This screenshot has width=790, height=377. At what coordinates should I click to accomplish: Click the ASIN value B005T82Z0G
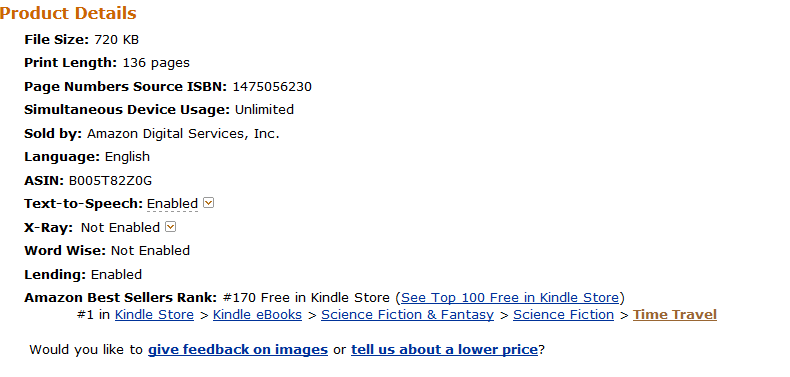(x=110, y=180)
